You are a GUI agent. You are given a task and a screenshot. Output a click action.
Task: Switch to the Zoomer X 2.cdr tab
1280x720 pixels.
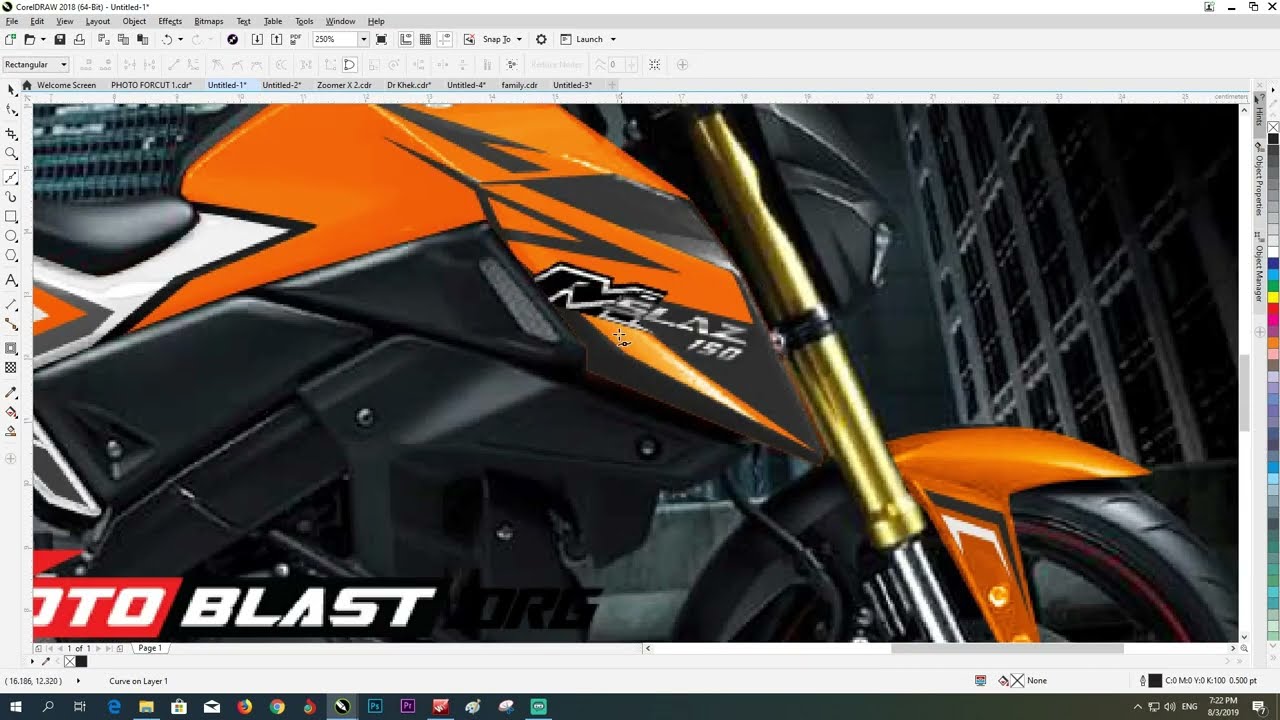[x=344, y=85]
